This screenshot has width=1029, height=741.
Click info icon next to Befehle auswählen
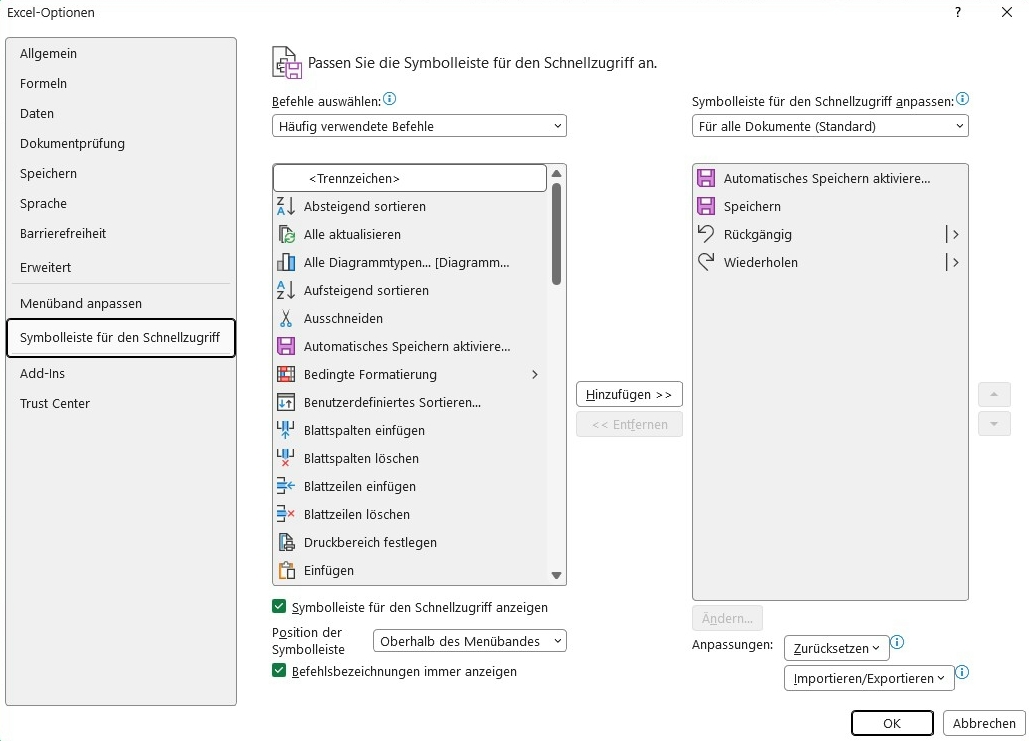tap(390, 99)
